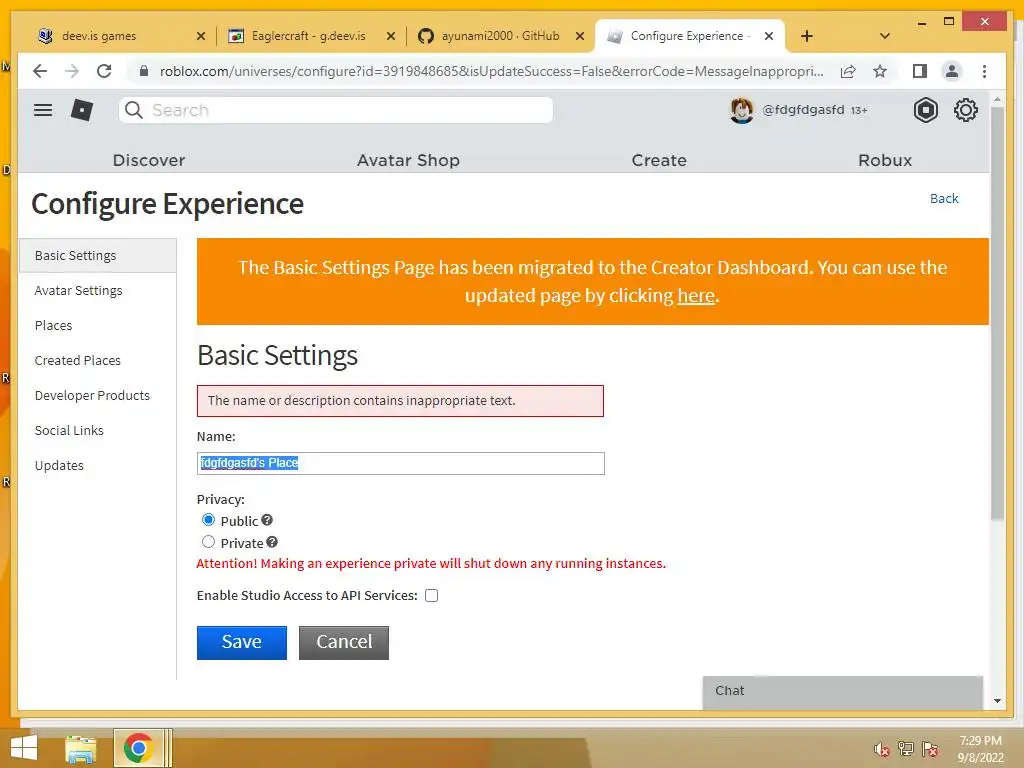Viewport: 1024px width, 768px height.
Task: View site security lock information
Action: click(x=144, y=71)
